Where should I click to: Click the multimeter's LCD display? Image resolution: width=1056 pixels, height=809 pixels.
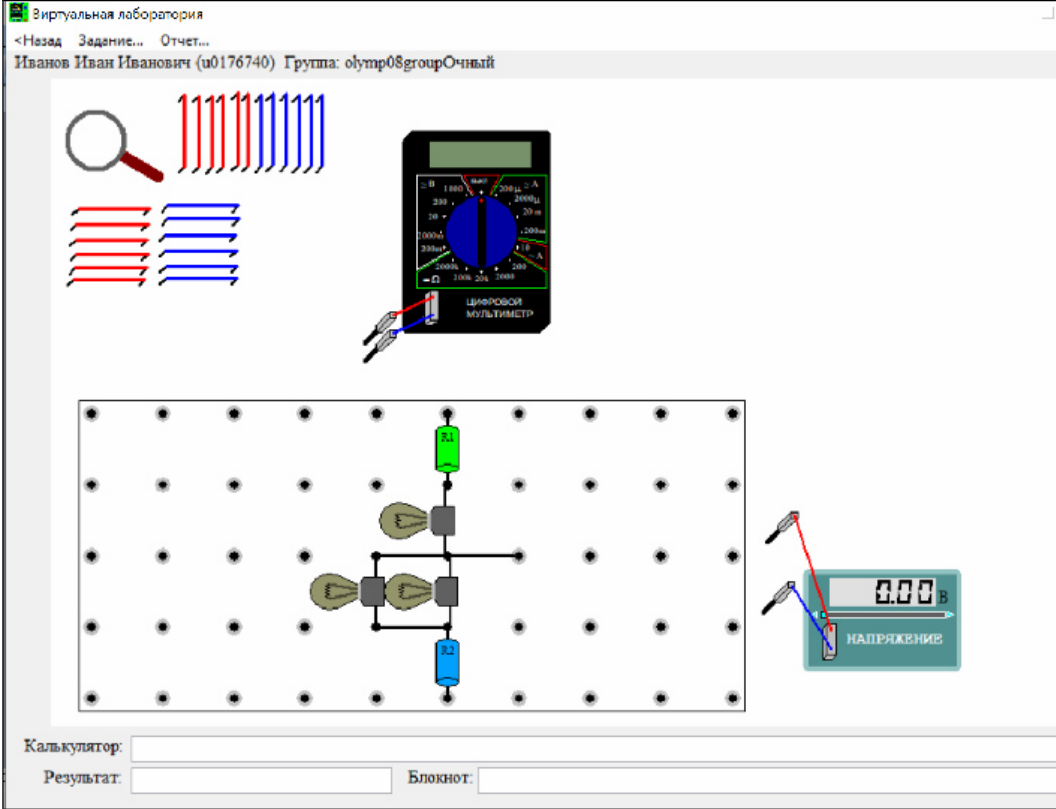(480, 154)
